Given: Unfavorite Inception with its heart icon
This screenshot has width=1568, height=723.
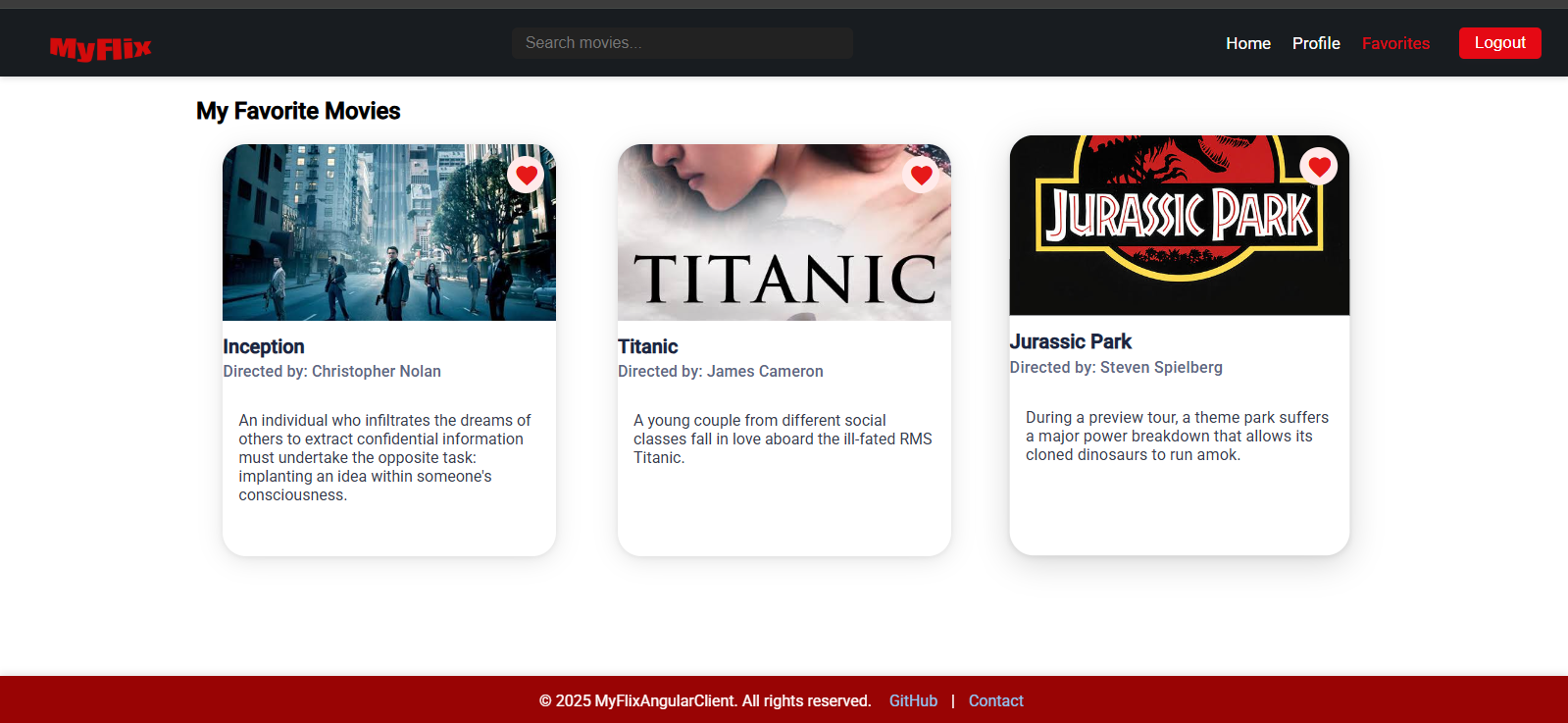Looking at the screenshot, I should pos(527,175).
